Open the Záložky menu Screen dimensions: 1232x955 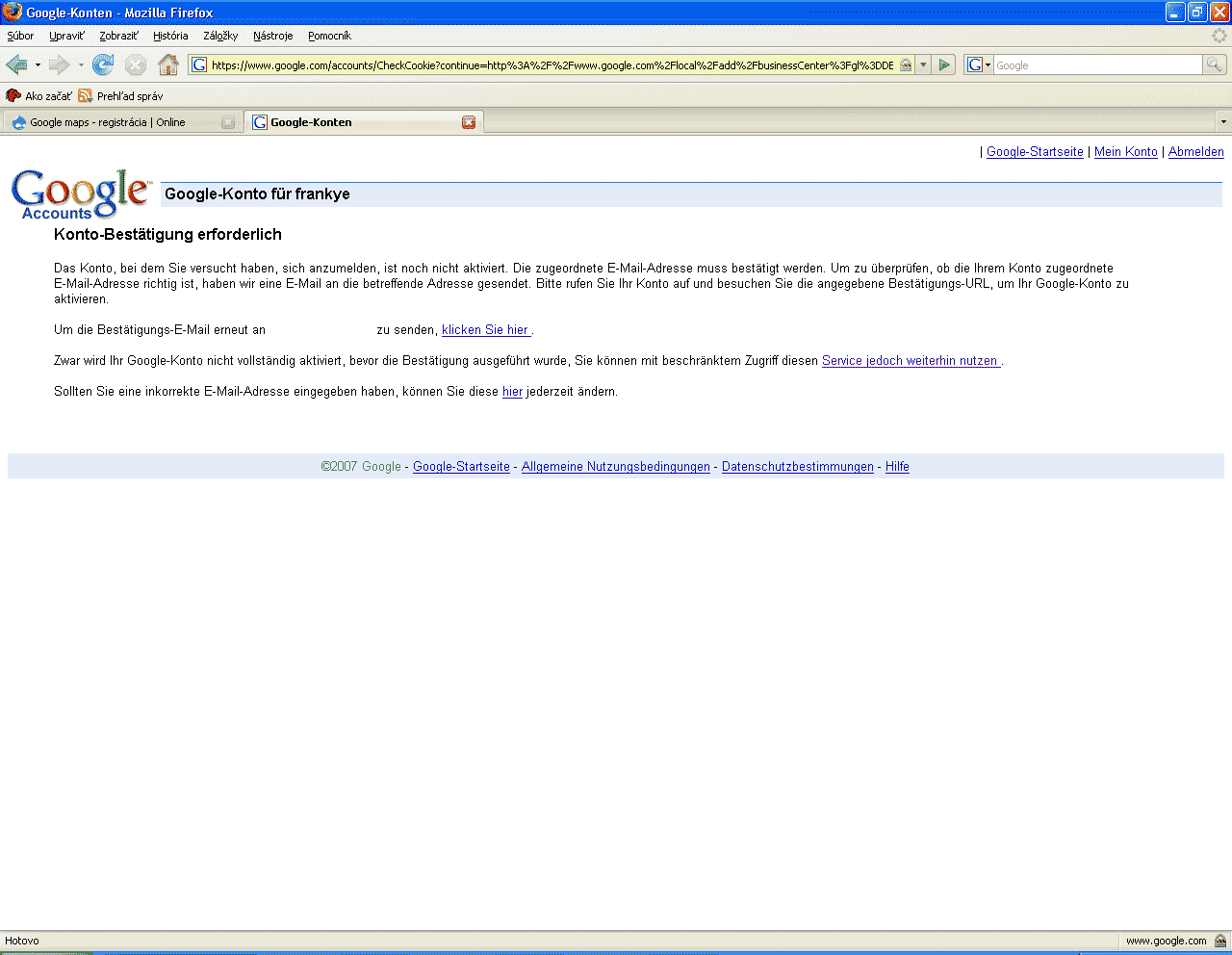(x=220, y=36)
